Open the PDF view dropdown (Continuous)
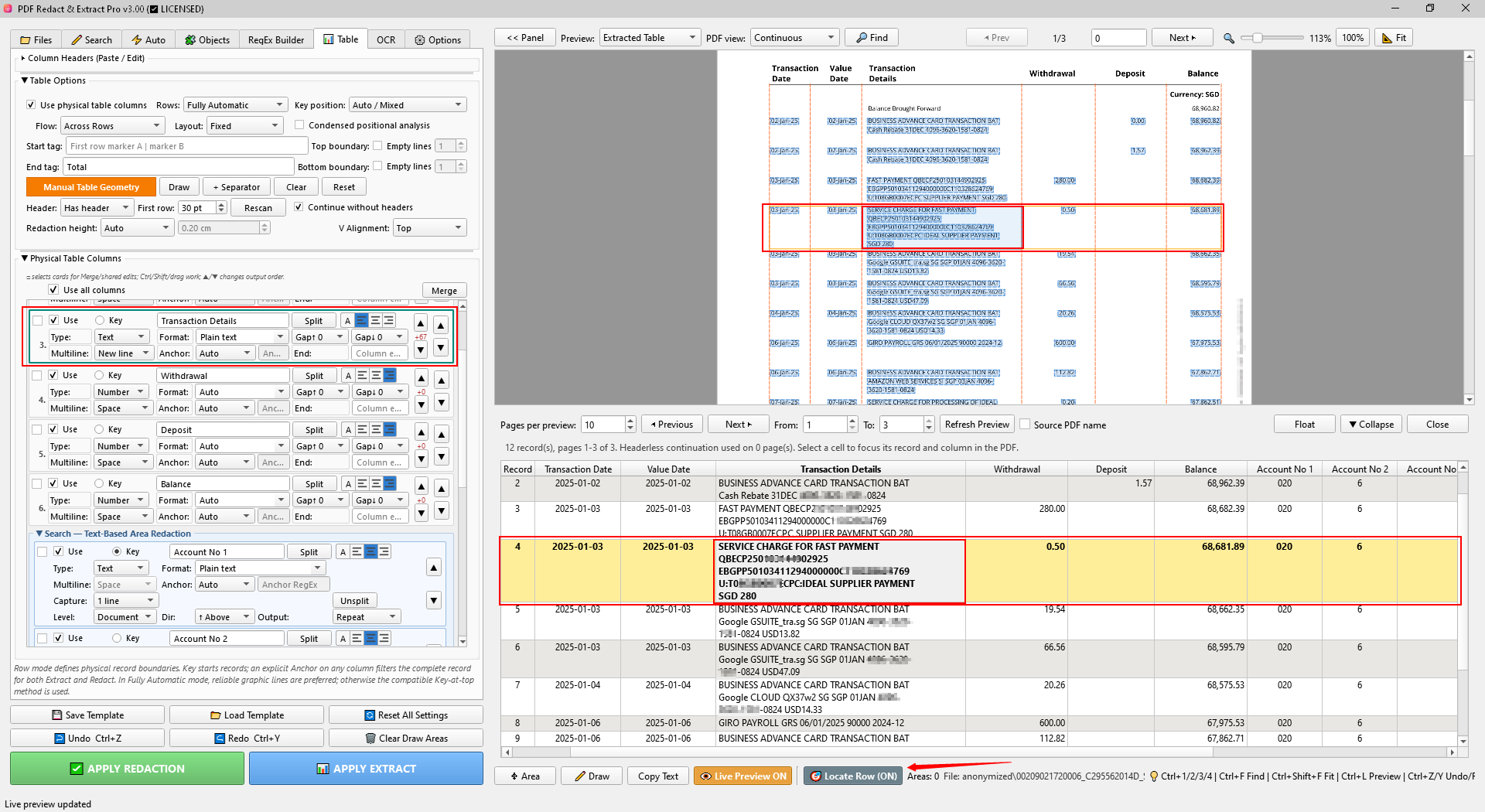The width and height of the screenshot is (1485, 812). 794,38
